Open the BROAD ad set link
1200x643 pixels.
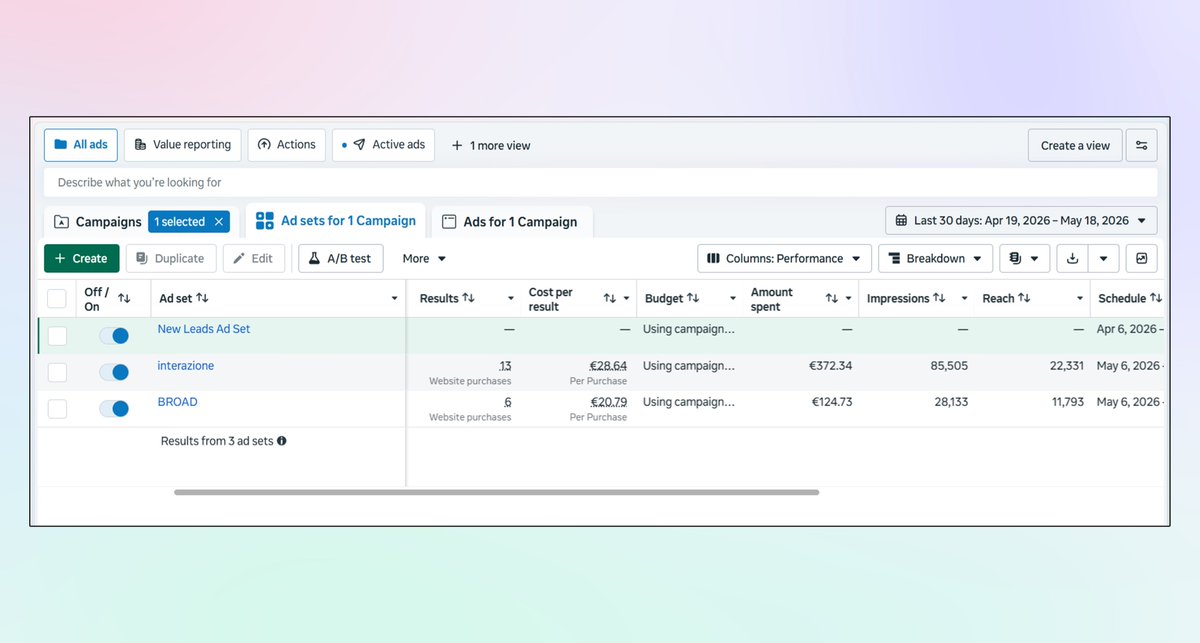177,402
